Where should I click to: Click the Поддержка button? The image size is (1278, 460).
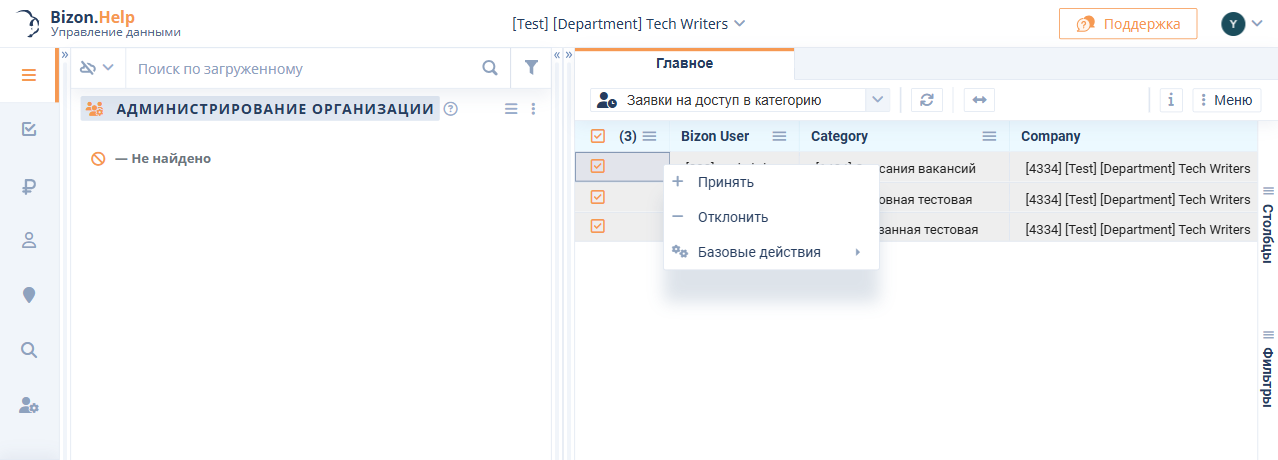click(x=1127, y=23)
